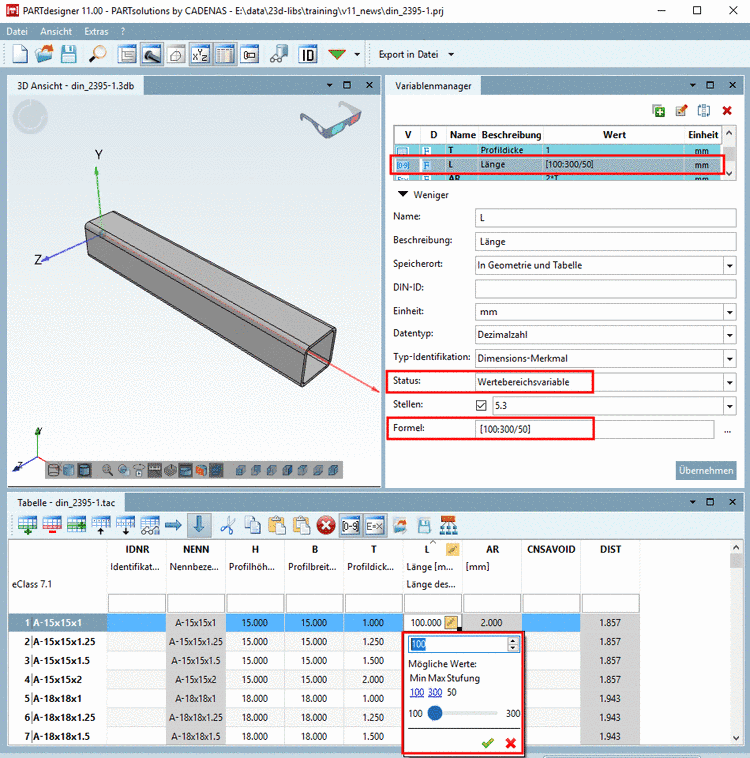Toggle the 0-9 value range button

350,525
